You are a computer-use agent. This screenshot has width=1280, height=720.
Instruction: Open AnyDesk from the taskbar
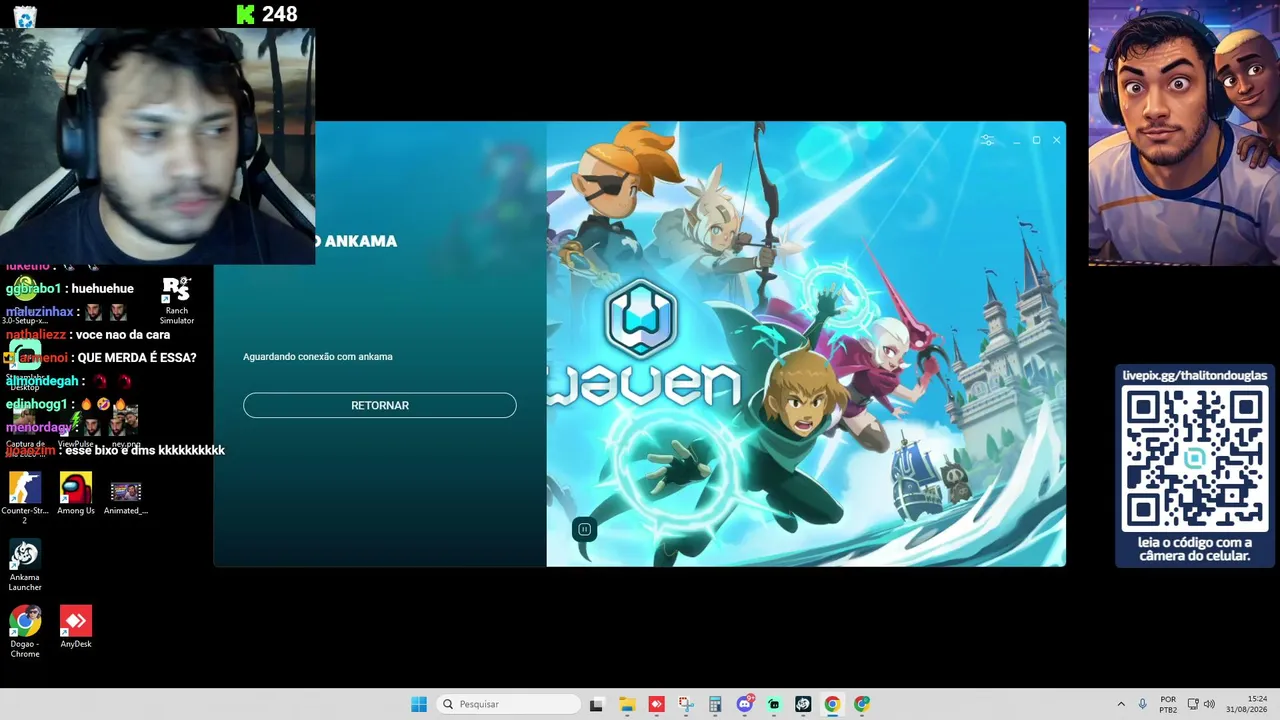coord(656,704)
